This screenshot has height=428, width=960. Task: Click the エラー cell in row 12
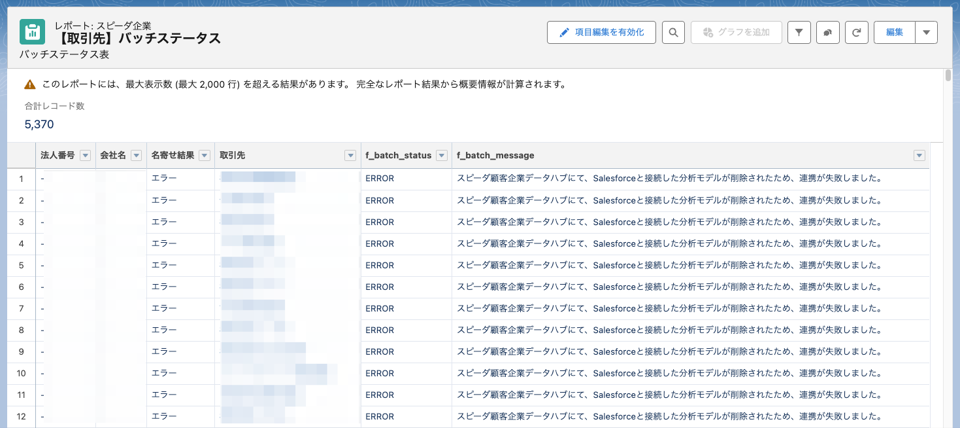[180, 416]
